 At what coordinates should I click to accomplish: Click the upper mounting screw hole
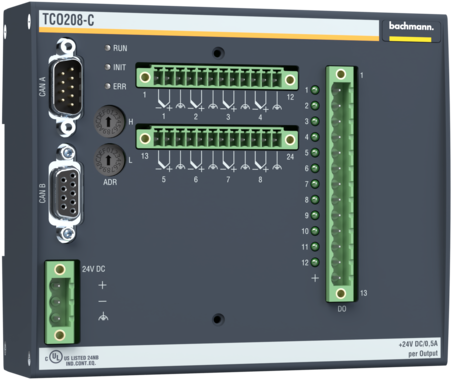tap(217, 53)
